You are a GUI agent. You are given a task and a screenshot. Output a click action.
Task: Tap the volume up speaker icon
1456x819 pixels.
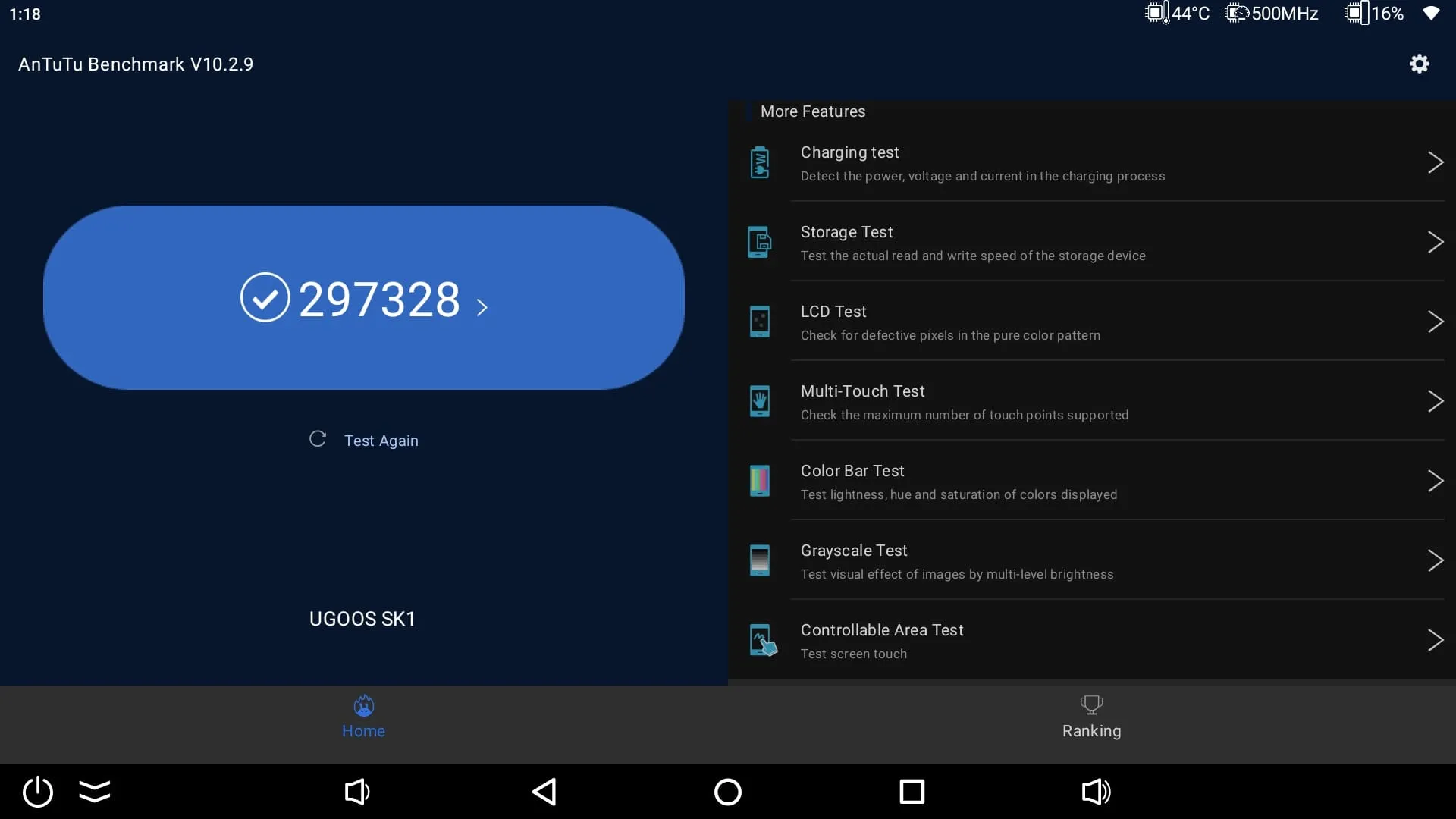(x=1096, y=792)
